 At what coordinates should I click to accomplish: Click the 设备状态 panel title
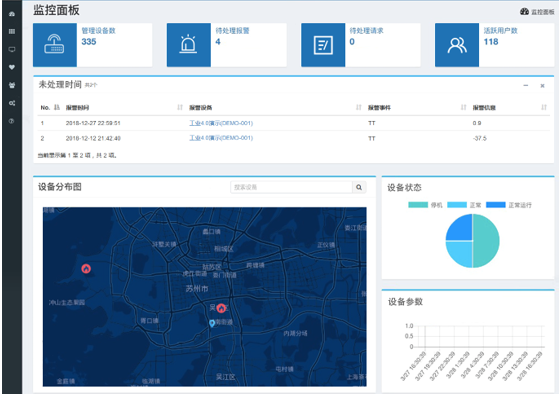point(404,188)
